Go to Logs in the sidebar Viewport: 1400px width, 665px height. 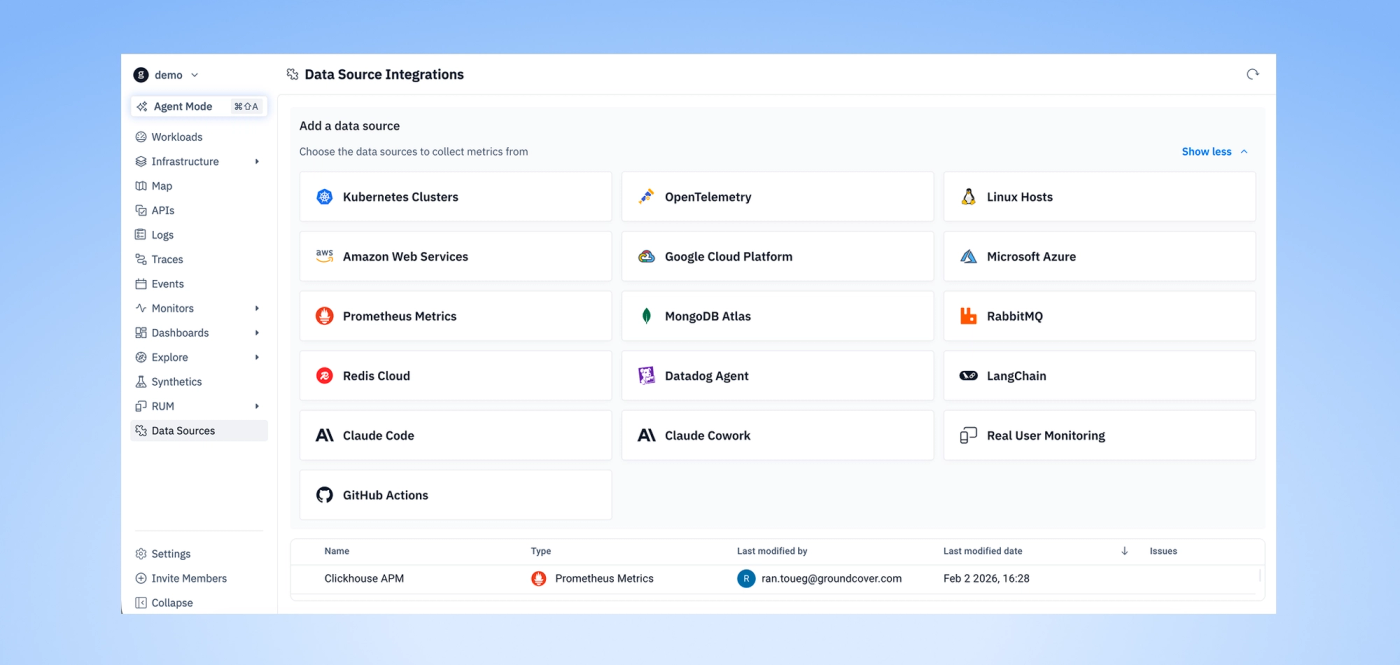coord(199,235)
